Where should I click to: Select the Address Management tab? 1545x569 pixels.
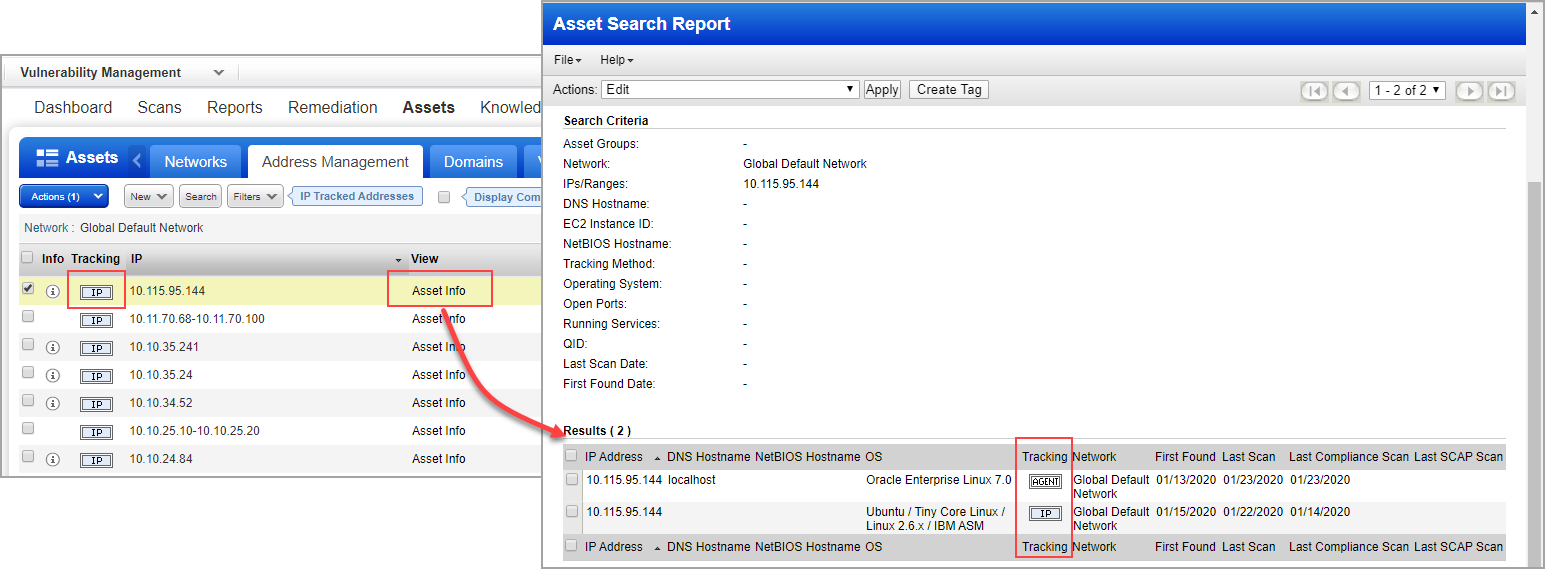coord(335,161)
